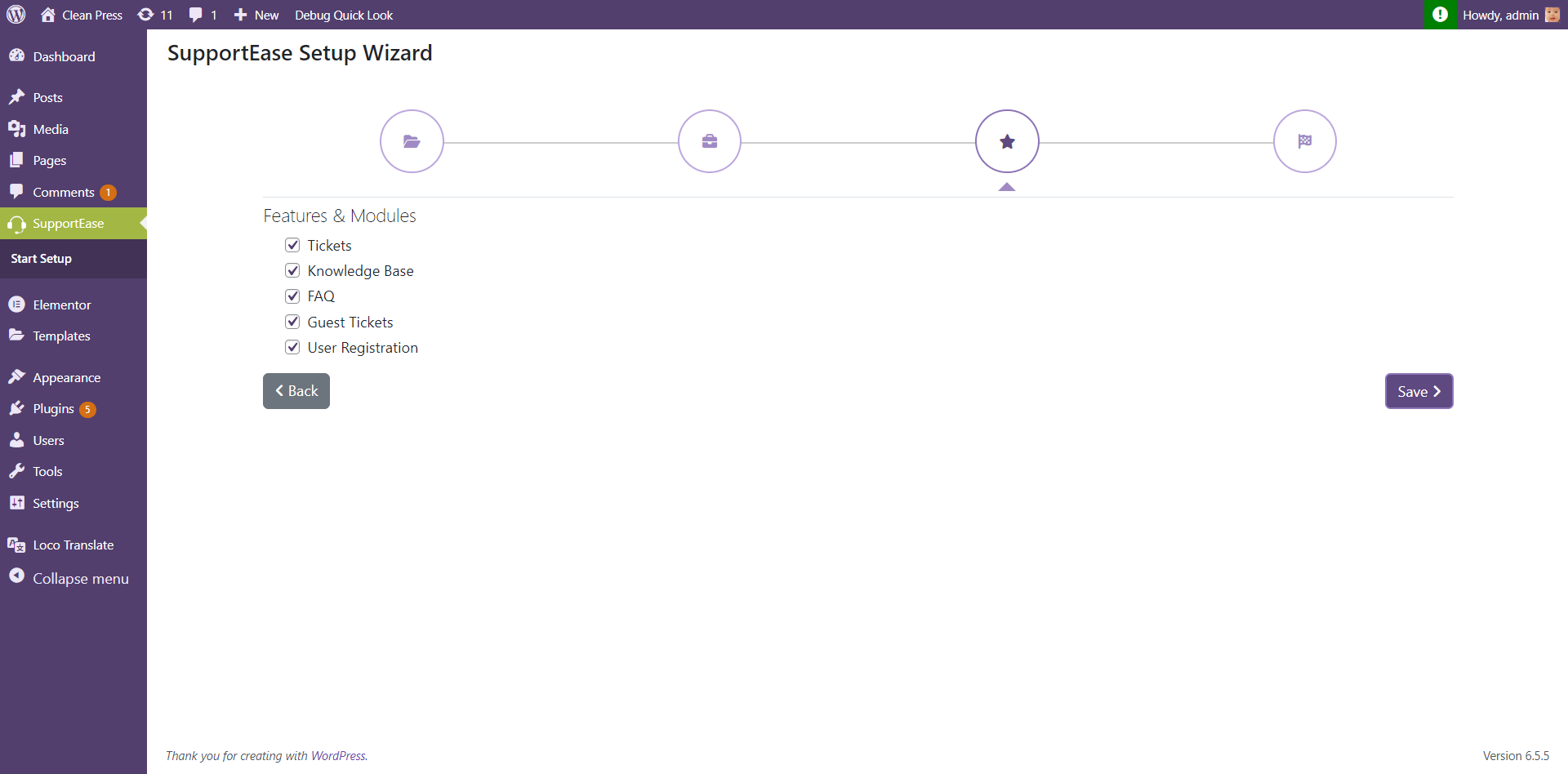
Task: Open Tools menu label
Action: click(47, 471)
